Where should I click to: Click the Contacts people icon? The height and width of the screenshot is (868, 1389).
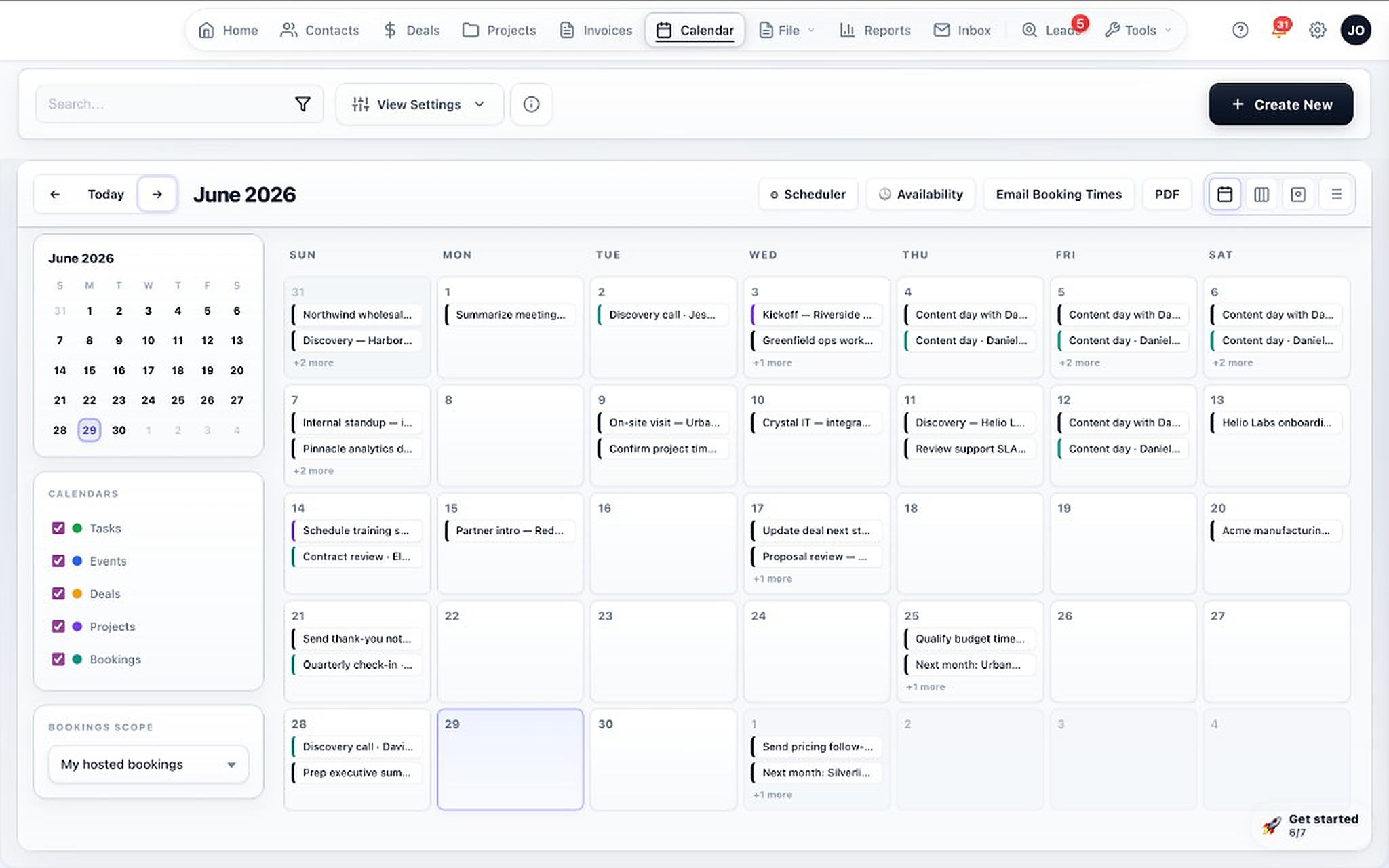288,31
